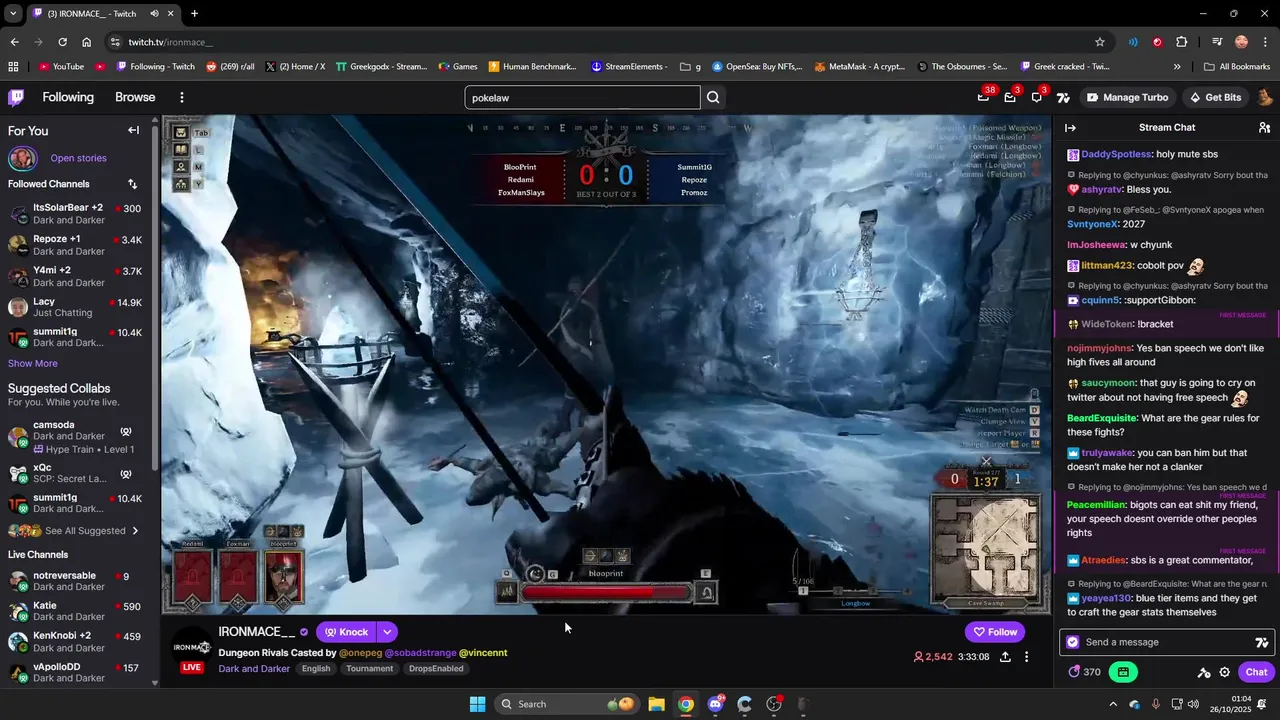Viewport: 1280px width, 720px height.
Task: Send the message with Chat button
Action: pyautogui.click(x=1256, y=672)
